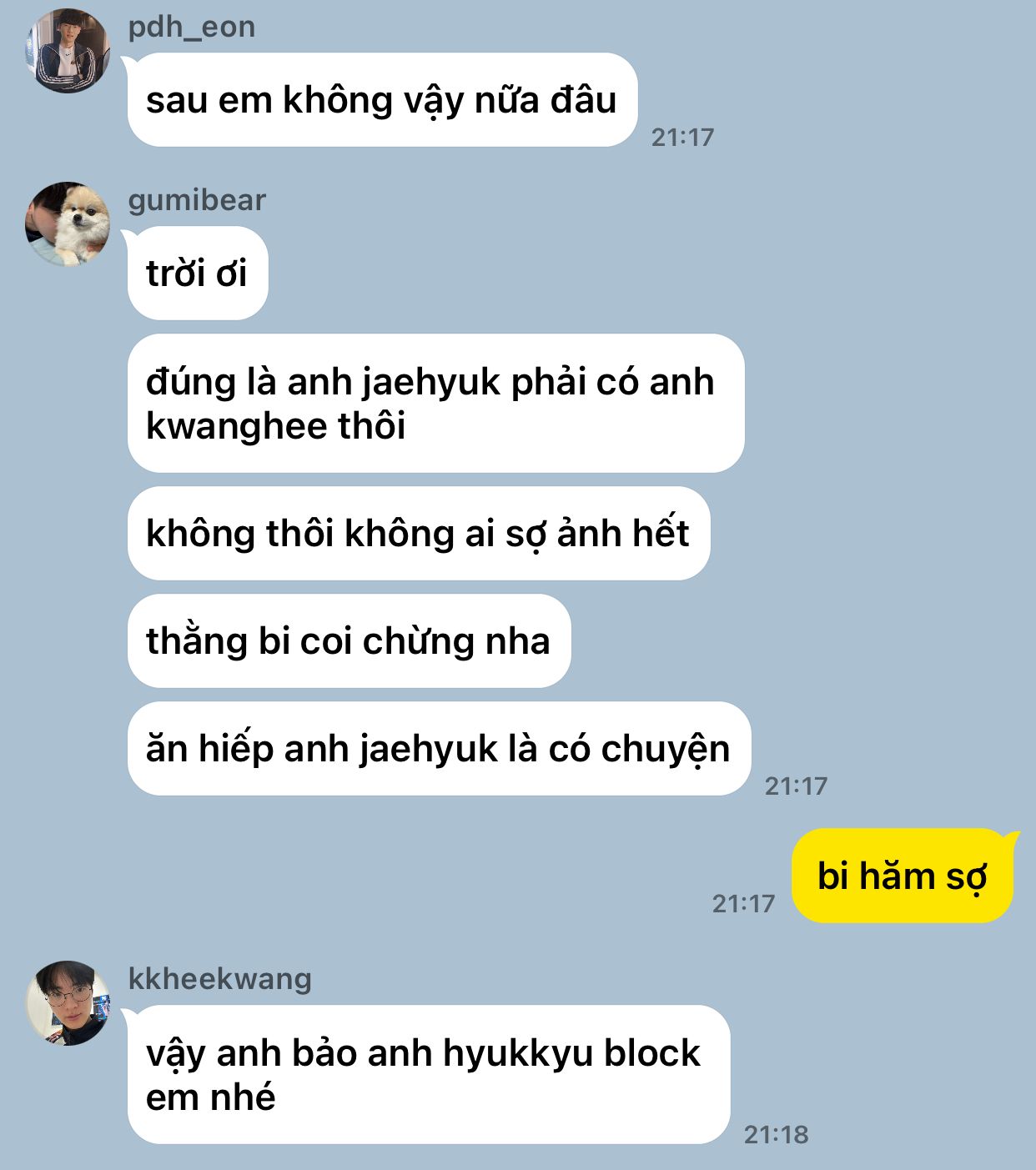Open kkheekwang's profile photo
Viewport: 1036px width, 1170px height.
[x=68, y=1003]
